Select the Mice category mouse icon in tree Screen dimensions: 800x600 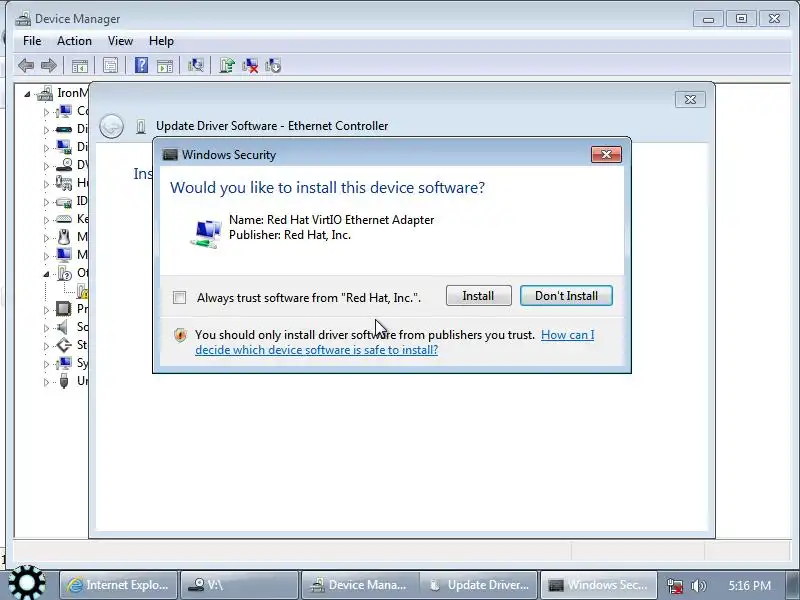click(x=64, y=237)
